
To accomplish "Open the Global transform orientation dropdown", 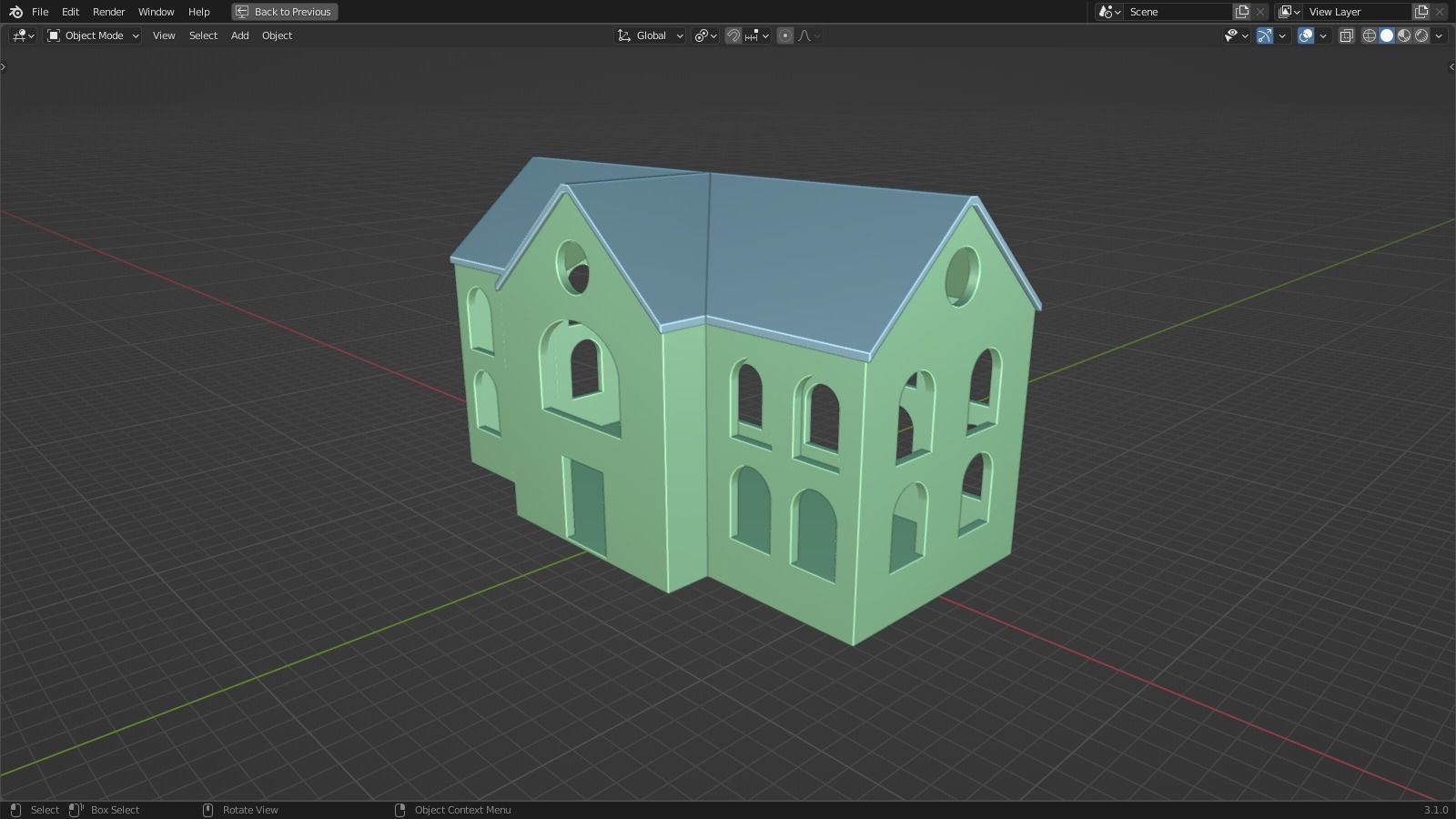I will coord(650,35).
